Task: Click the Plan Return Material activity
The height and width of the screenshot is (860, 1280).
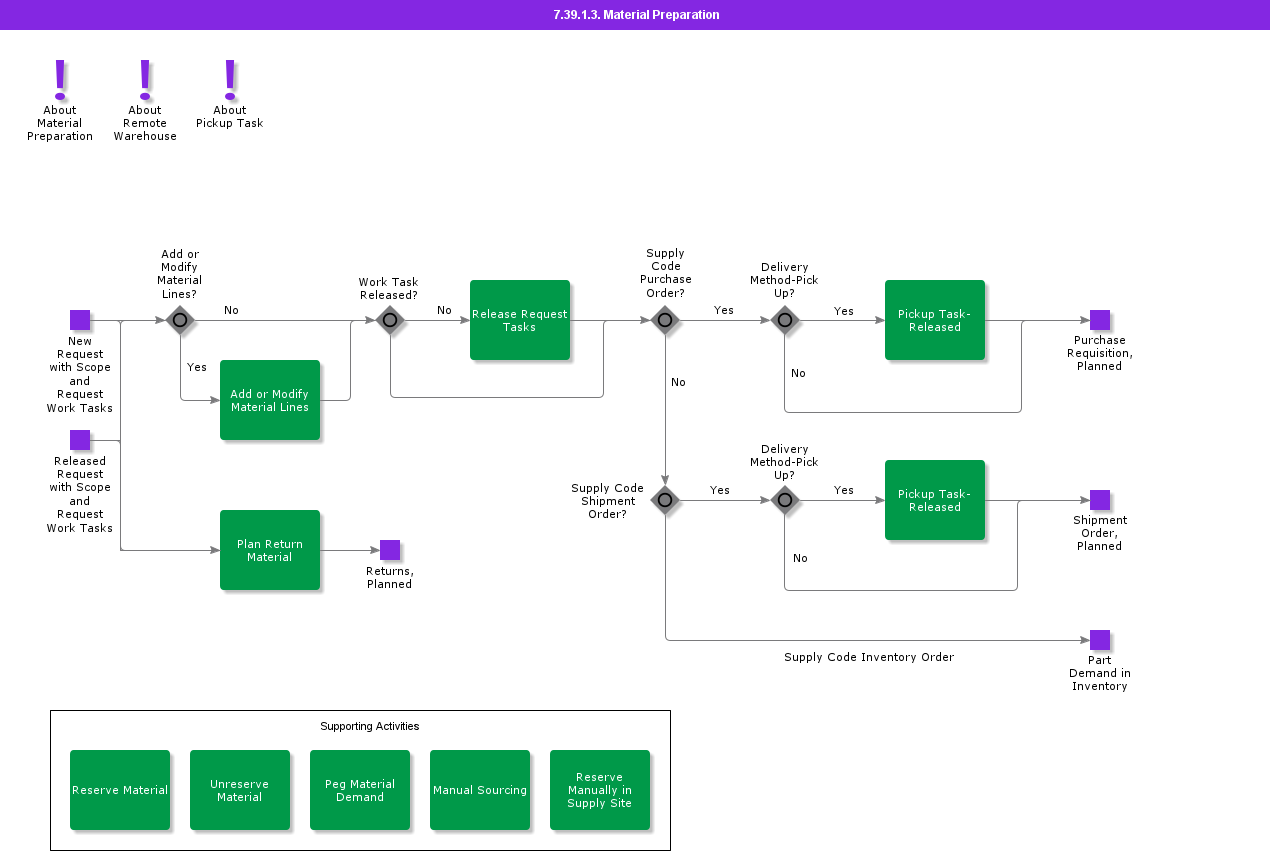Action: click(270, 550)
